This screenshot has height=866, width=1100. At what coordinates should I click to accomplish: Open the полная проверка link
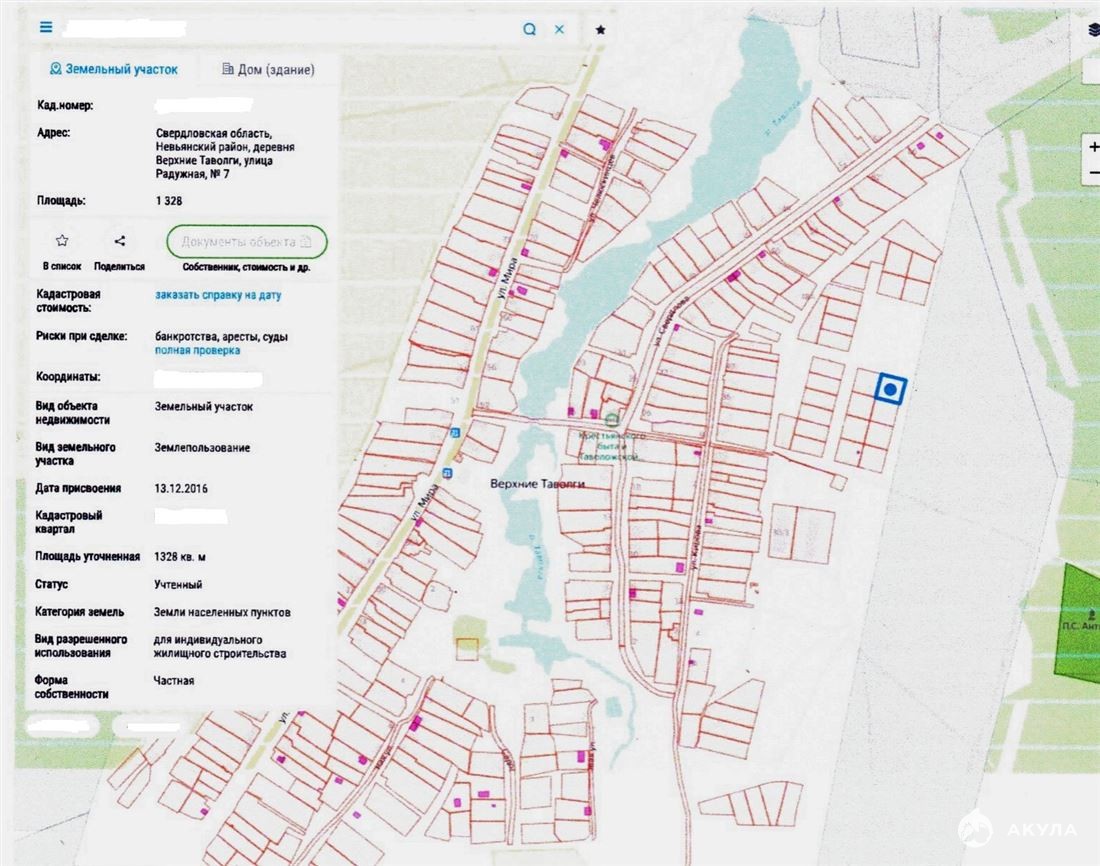pyautogui.click(x=197, y=351)
